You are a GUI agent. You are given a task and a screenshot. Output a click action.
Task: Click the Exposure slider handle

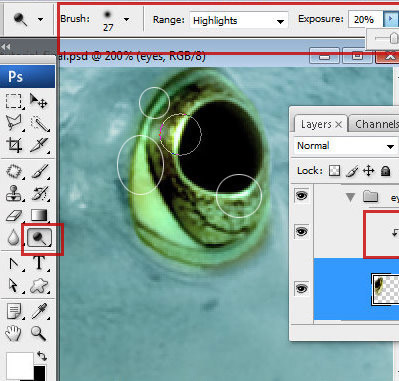point(394,38)
